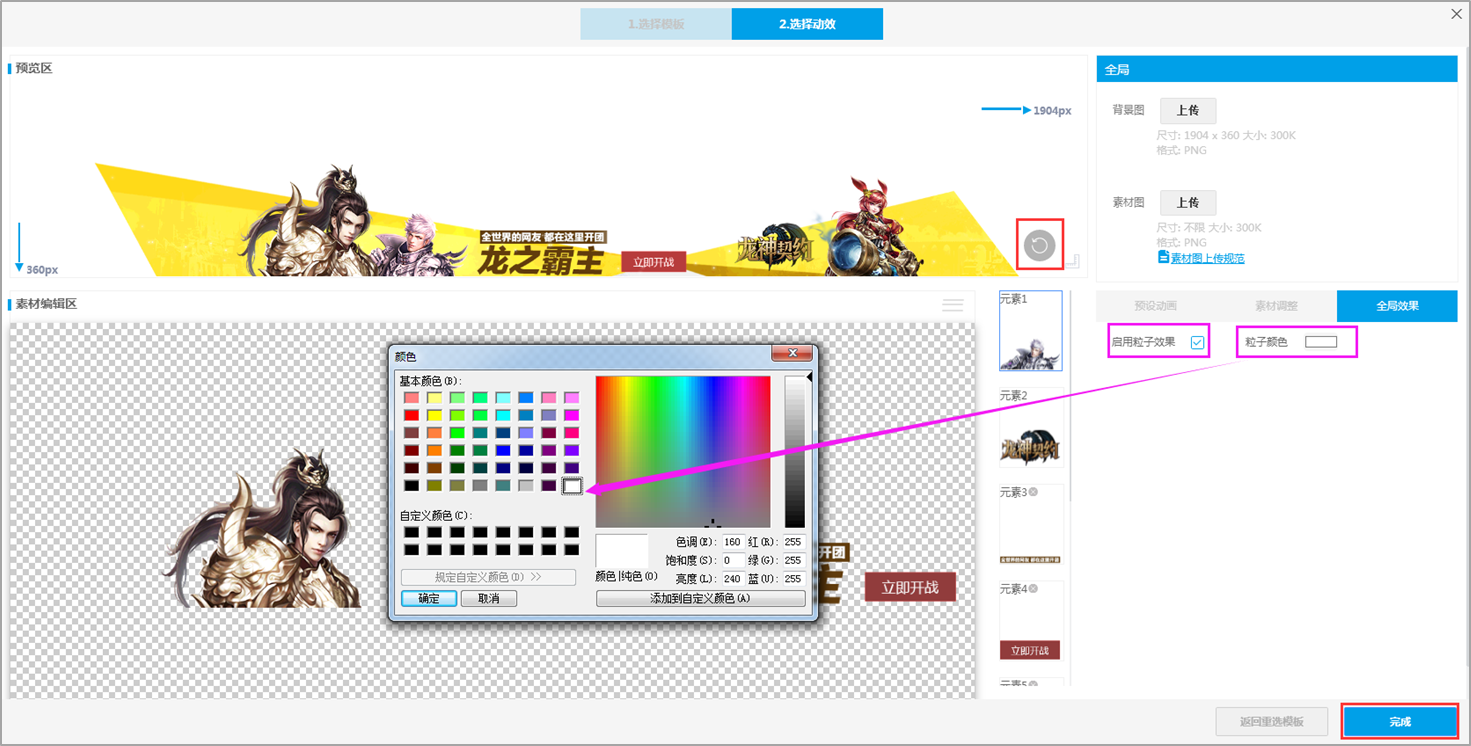Confirm color with the 确定 button
This screenshot has width=1471, height=746.
(x=429, y=599)
